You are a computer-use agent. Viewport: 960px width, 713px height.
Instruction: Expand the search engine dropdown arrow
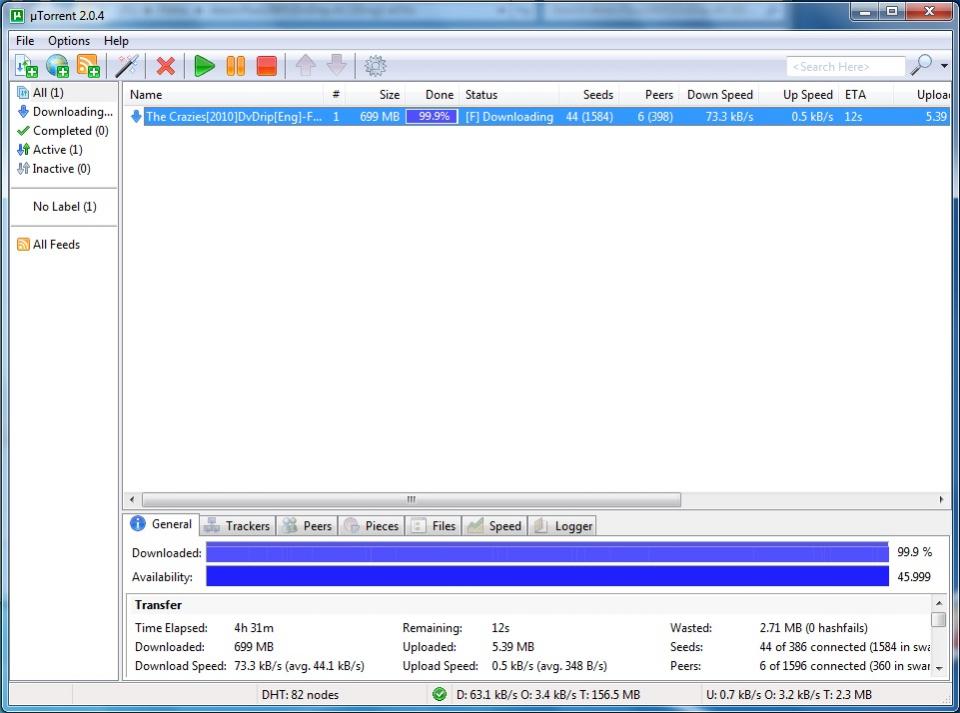coord(944,66)
